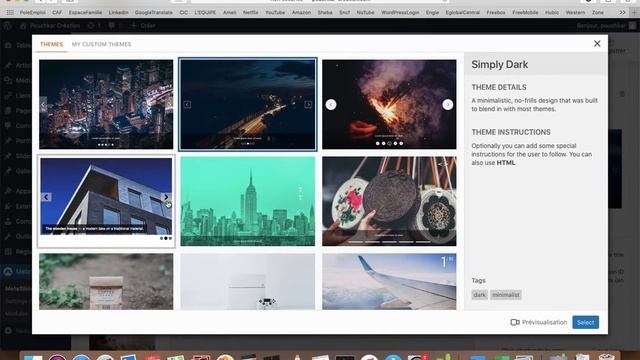Open the FreeMobile bookmark

pos(525,12)
